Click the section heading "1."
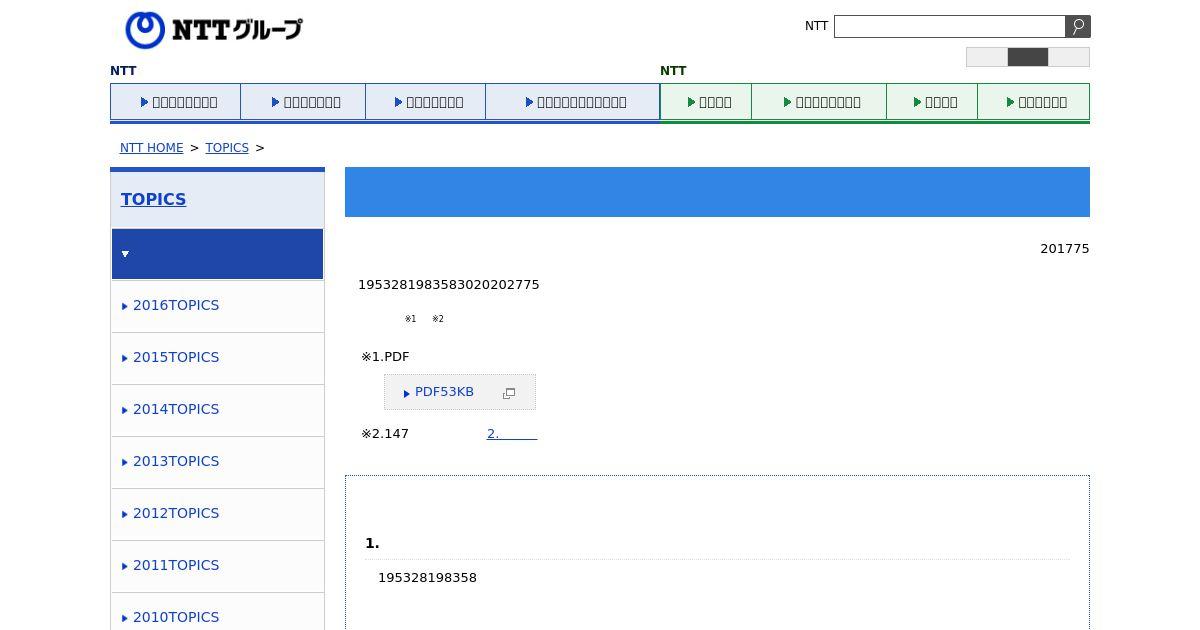Image resolution: width=1200 pixels, height=630 pixels. pyautogui.click(x=372, y=543)
